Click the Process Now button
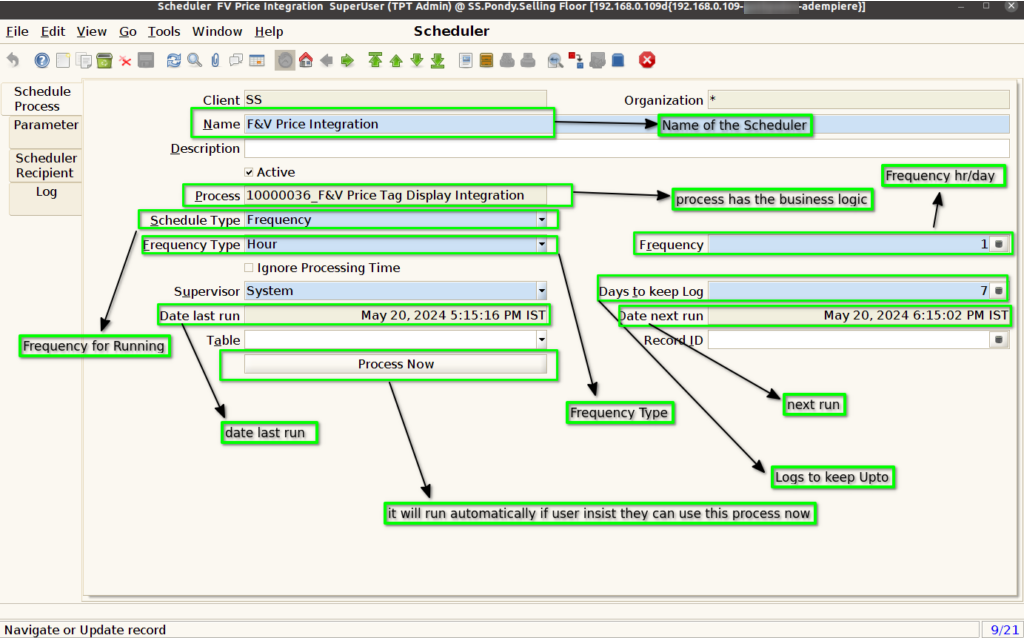1024x638 pixels. (396, 364)
